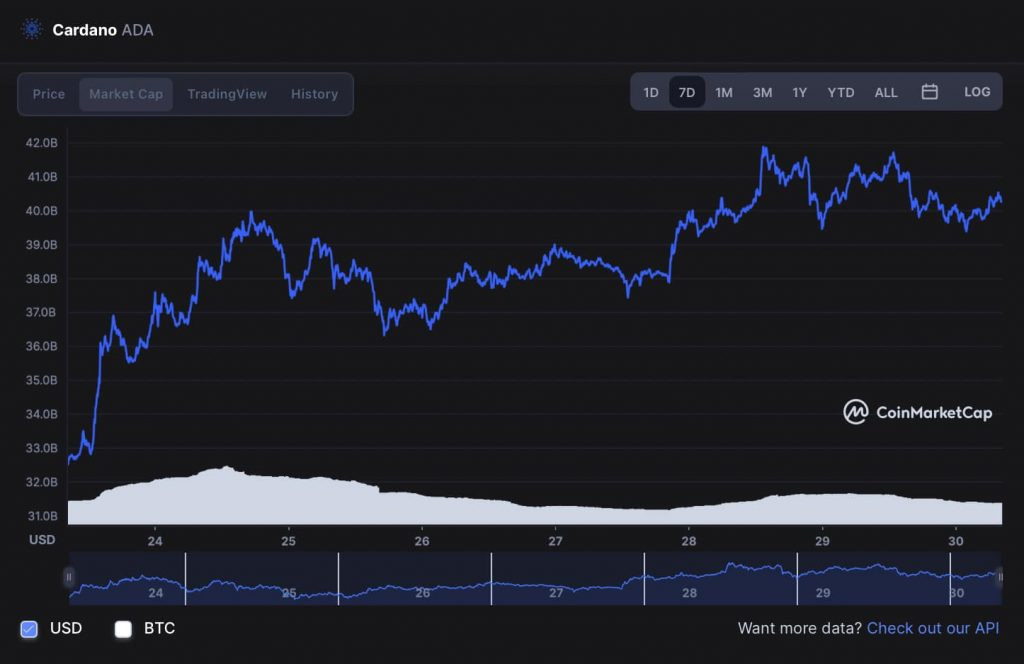Set chart range to 1D
This screenshot has height=664, width=1024.
pyautogui.click(x=651, y=93)
